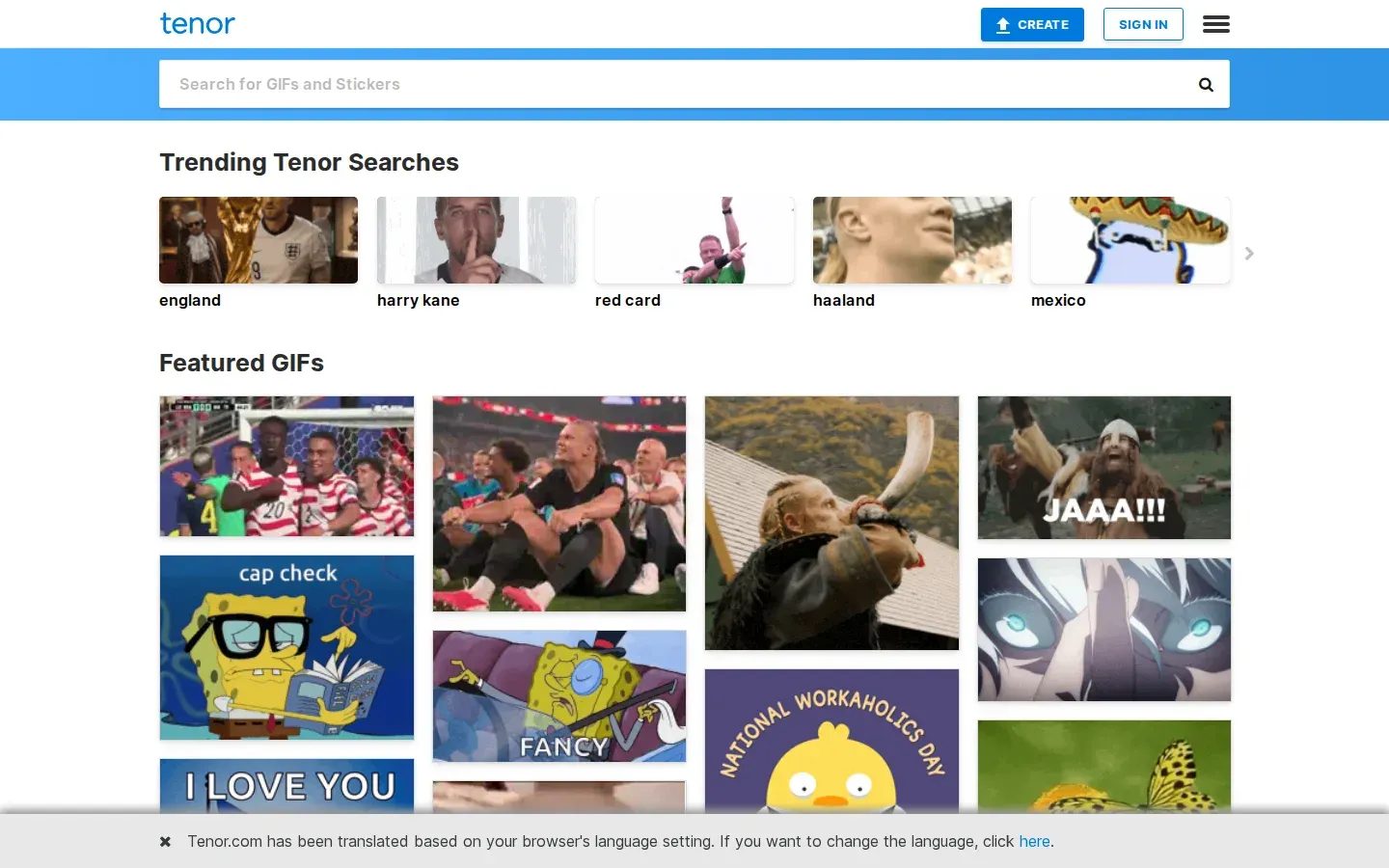Open the harry kane trending search

coord(477,253)
